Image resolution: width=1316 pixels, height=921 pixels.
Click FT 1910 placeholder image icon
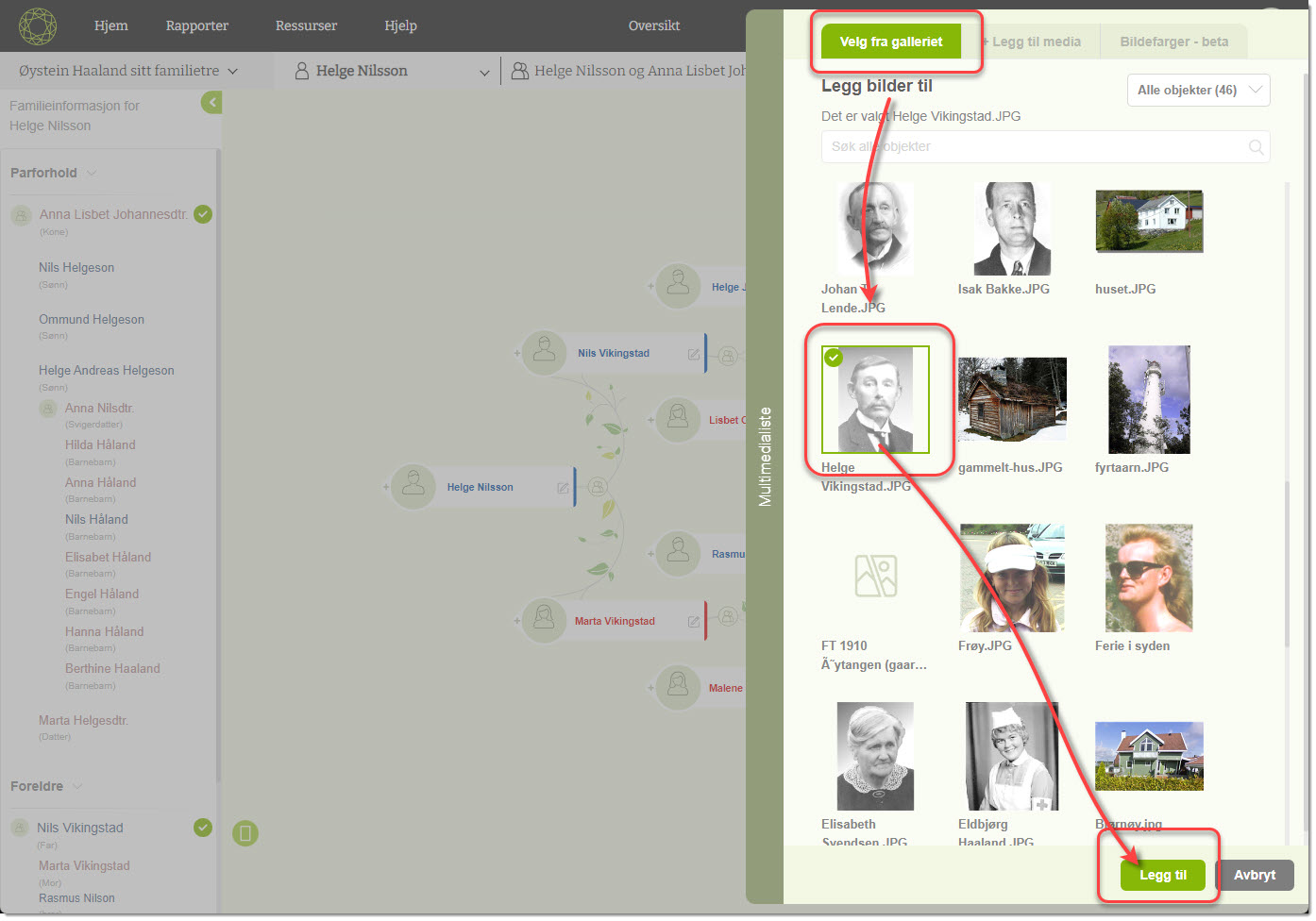pyautogui.click(x=875, y=576)
